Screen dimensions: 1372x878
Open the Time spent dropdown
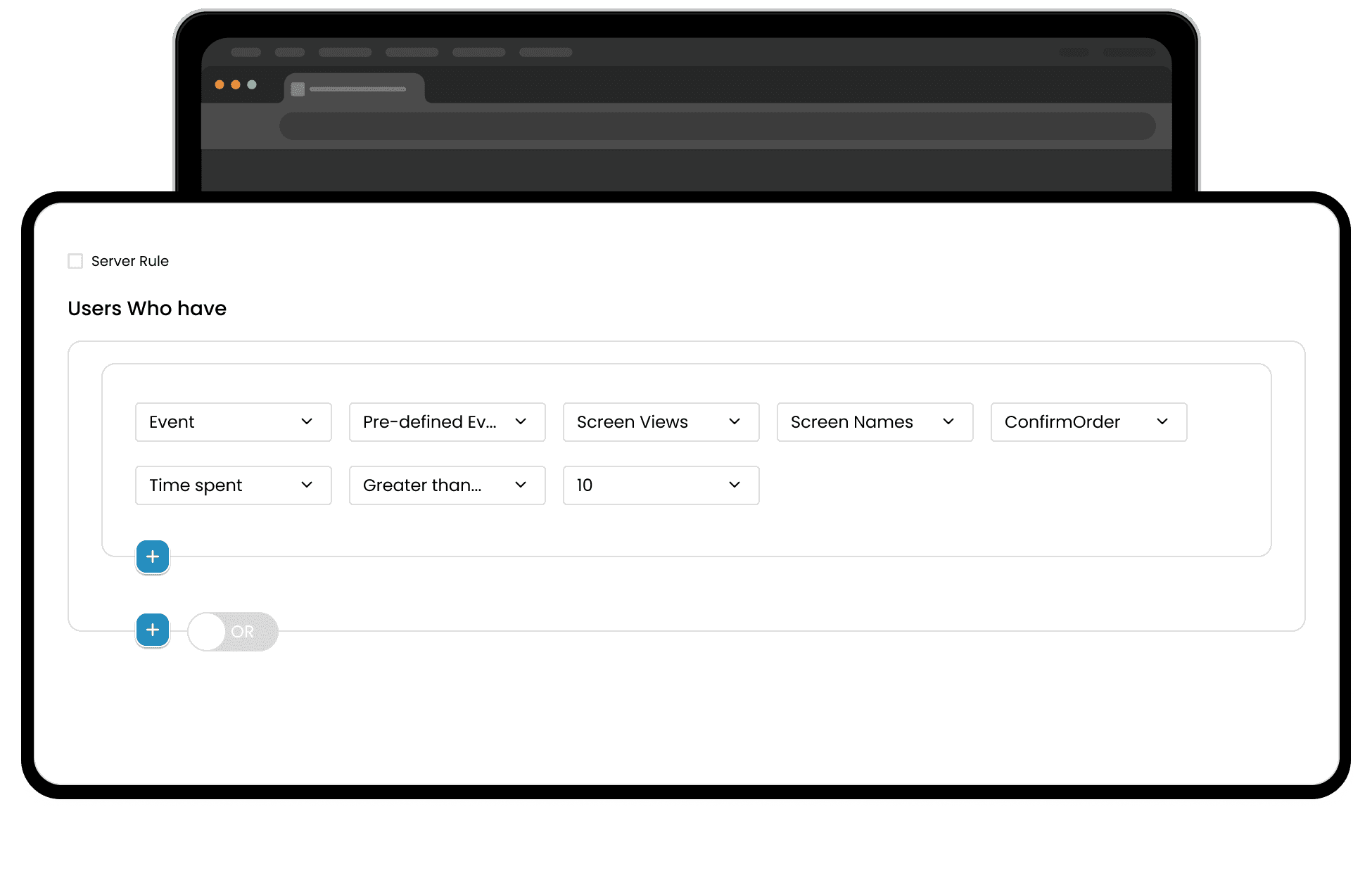[233, 485]
